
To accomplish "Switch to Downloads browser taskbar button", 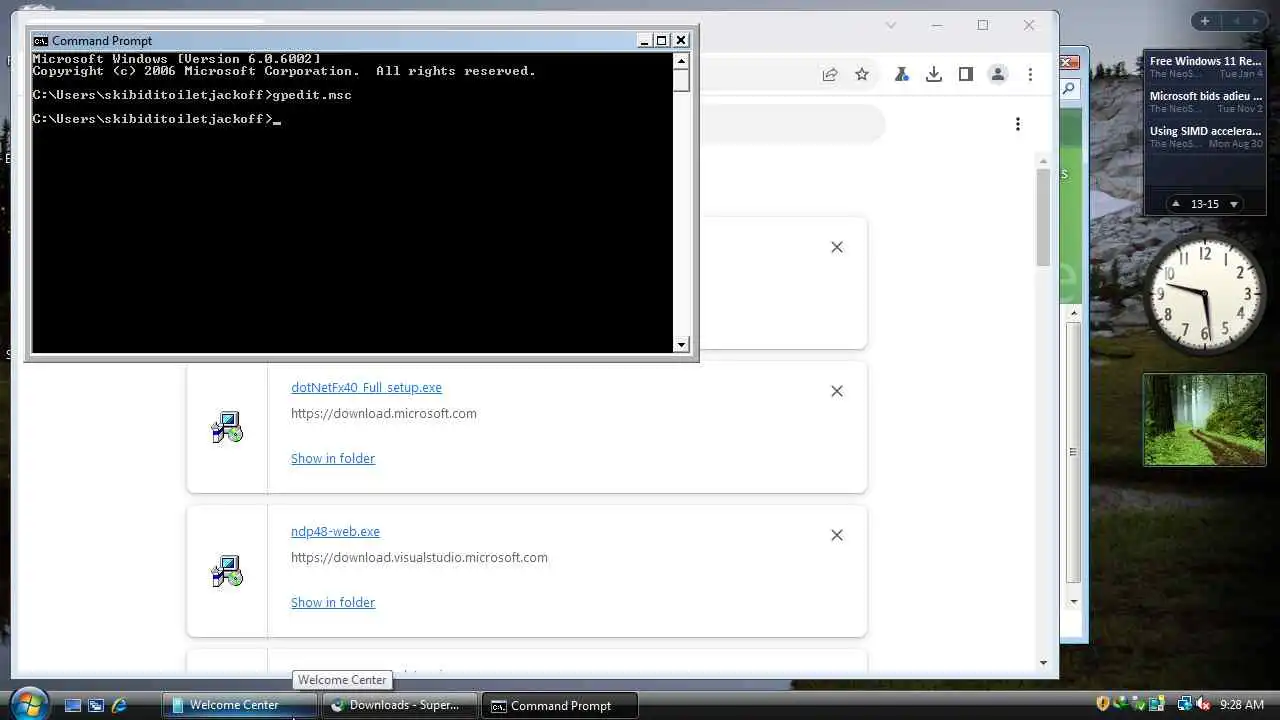I will click(x=399, y=705).
